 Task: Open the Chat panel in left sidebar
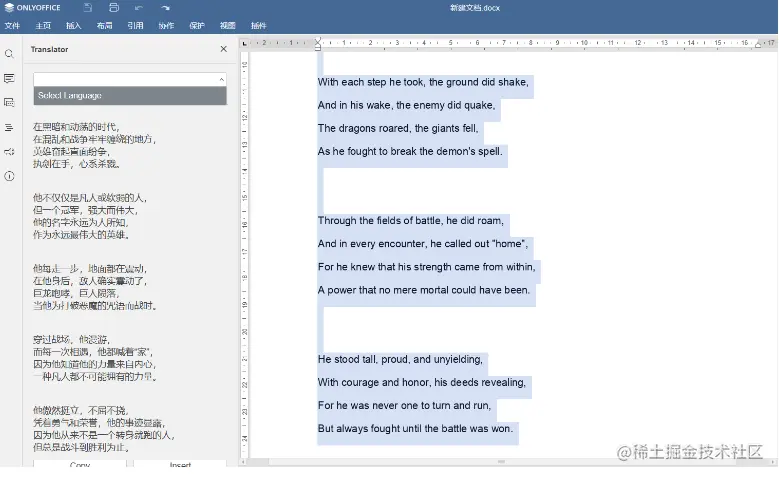tap(9, 102)
